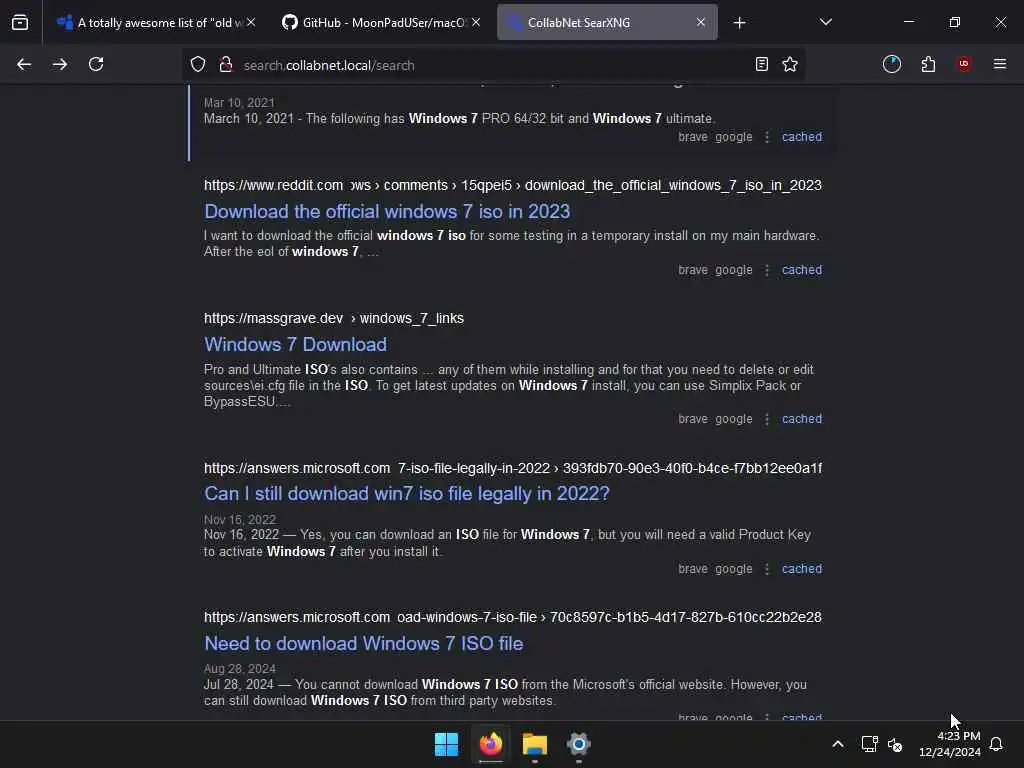
Task: Click the massgrave.dev windows_7_links URL
Action: click(334, 318)
